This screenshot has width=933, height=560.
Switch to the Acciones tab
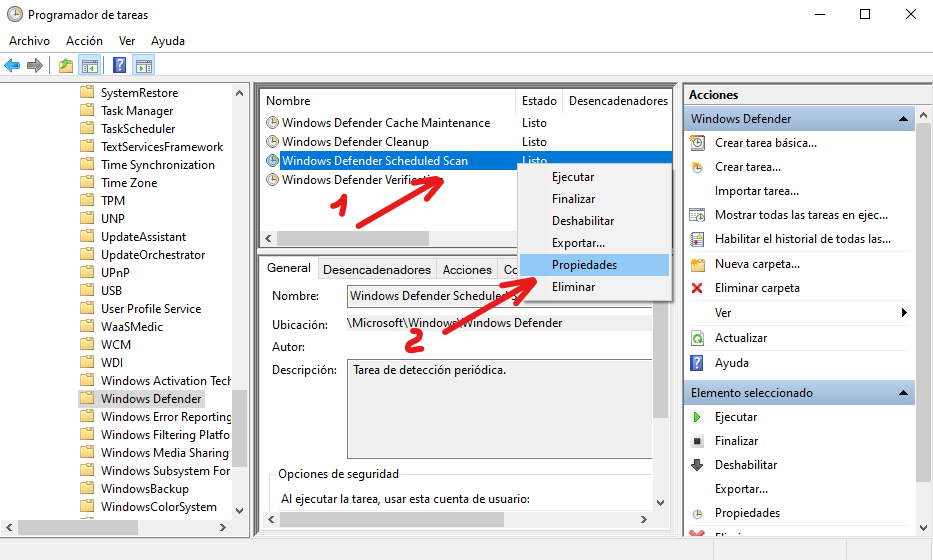(467, 270)
